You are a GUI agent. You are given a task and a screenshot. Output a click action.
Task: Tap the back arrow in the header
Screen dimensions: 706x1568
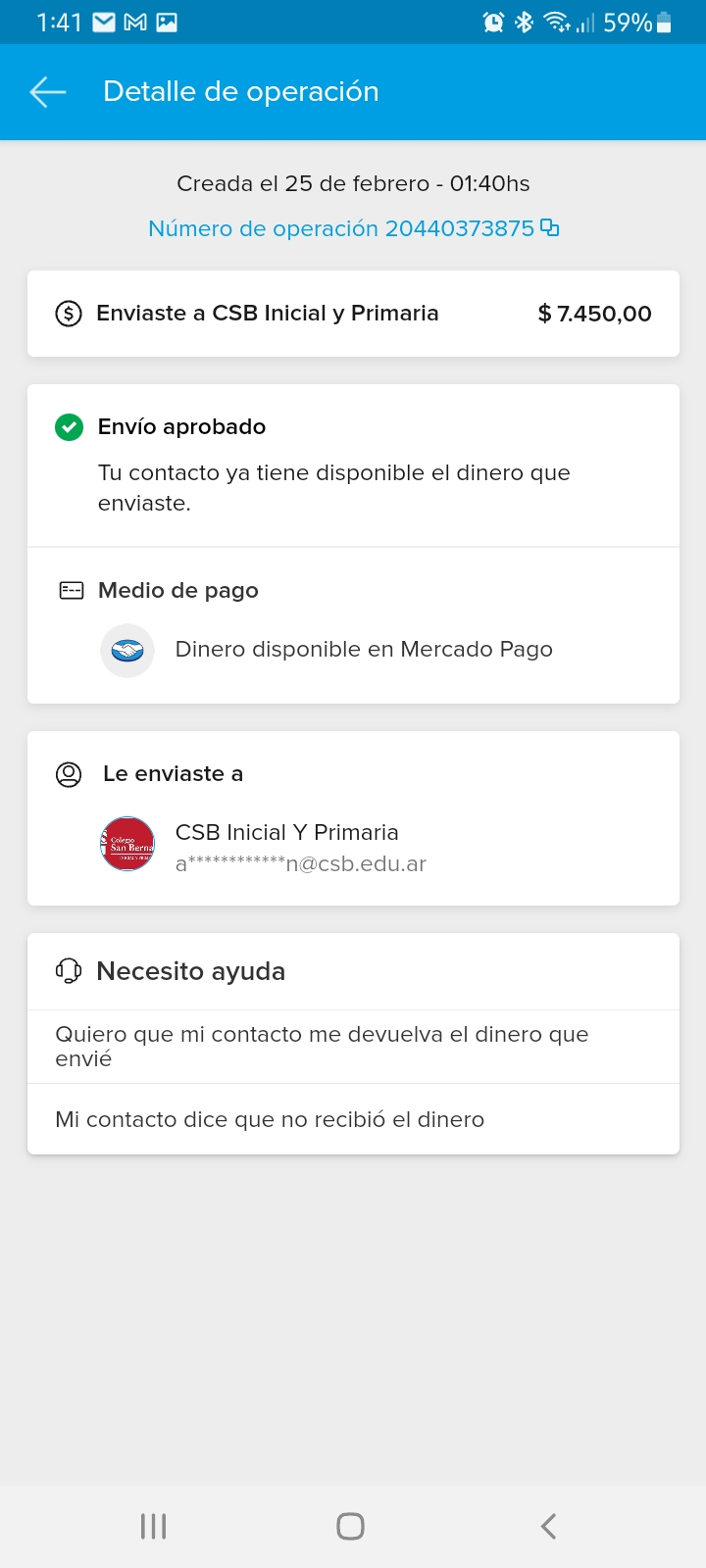(48, 92)
